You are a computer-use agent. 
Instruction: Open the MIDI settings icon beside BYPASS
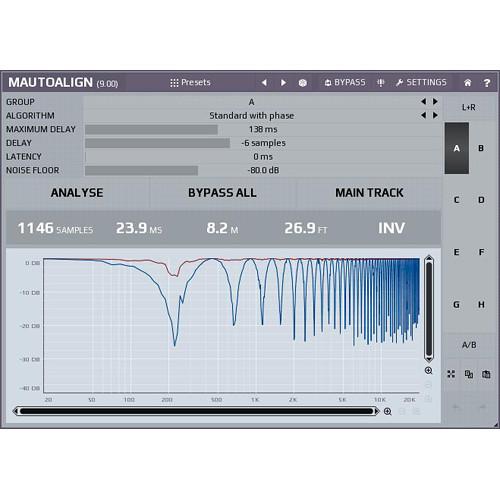pyautogui.click(x=381, y=83)
